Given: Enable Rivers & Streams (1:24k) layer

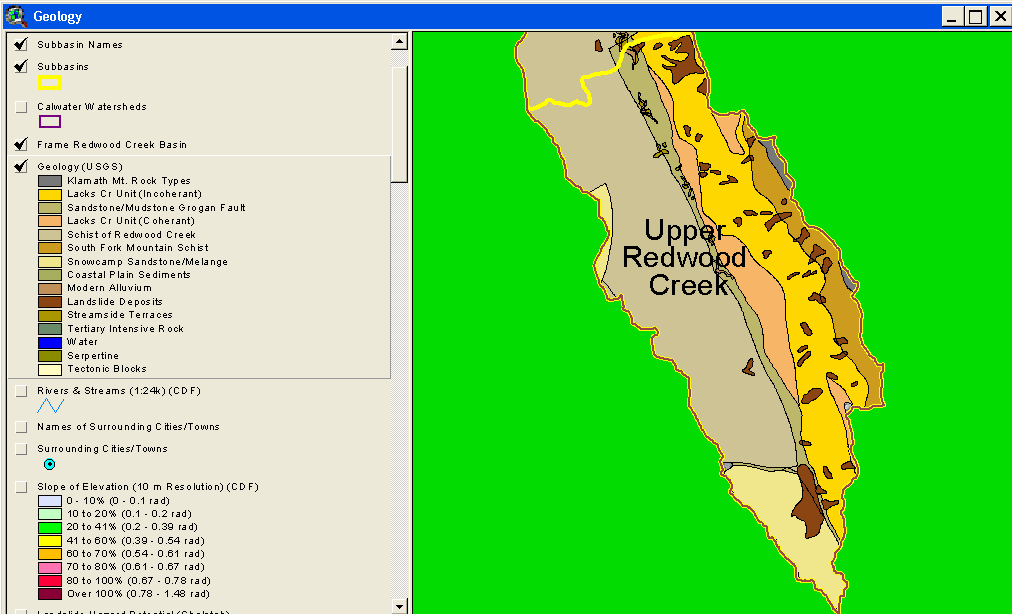Looking at the screenshot, I should pyautogui.click(x=21, y=391).
